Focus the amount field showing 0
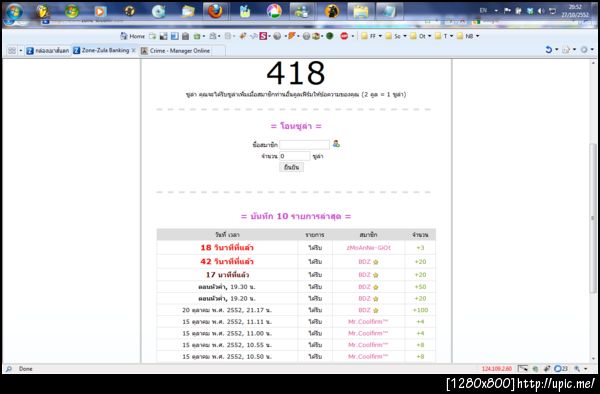Screen dimensions: 600x394 click(294, 156)
